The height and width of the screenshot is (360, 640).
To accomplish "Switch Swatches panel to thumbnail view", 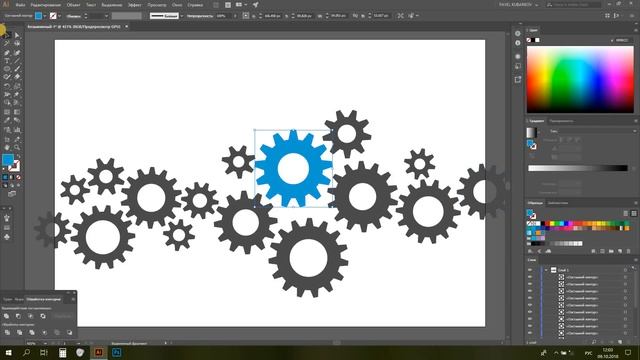I will pyautogui.click(x=634, y=213).
